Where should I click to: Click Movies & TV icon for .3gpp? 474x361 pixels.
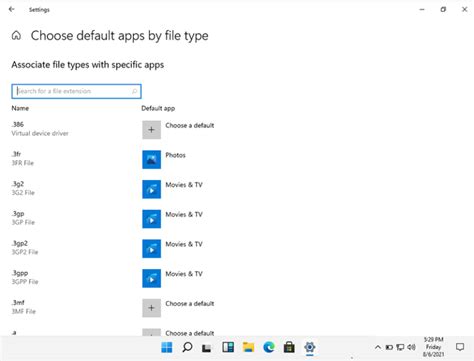point(151,278)
